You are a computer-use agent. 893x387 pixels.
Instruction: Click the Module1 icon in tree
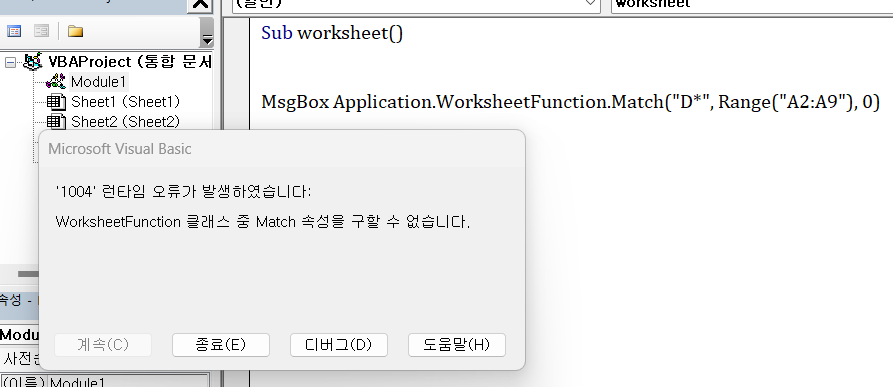56,81
